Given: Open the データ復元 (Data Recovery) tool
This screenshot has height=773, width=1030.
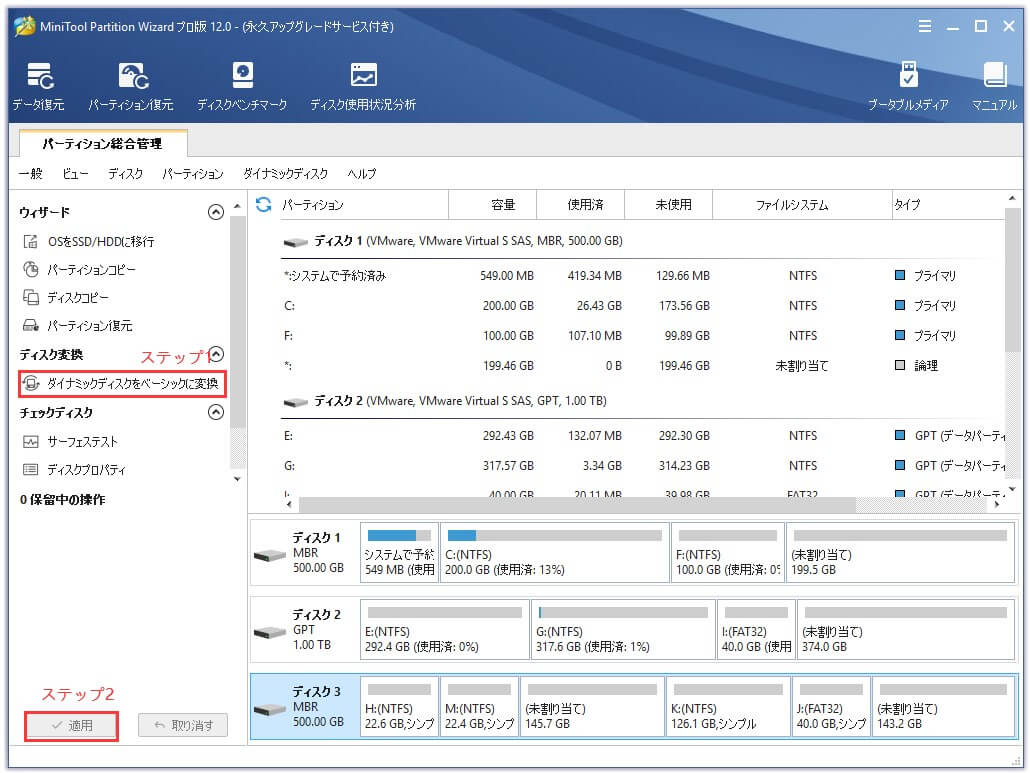Looking at the screenshot, I should point(39,86).
